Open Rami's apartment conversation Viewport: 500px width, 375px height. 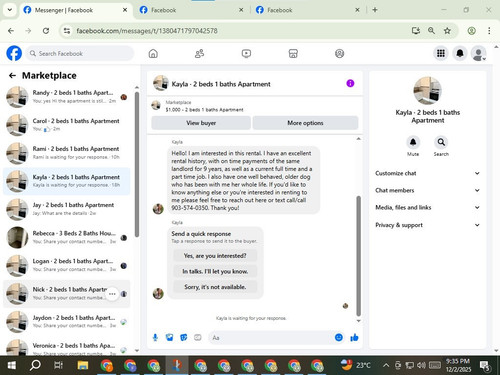(67, 153)
